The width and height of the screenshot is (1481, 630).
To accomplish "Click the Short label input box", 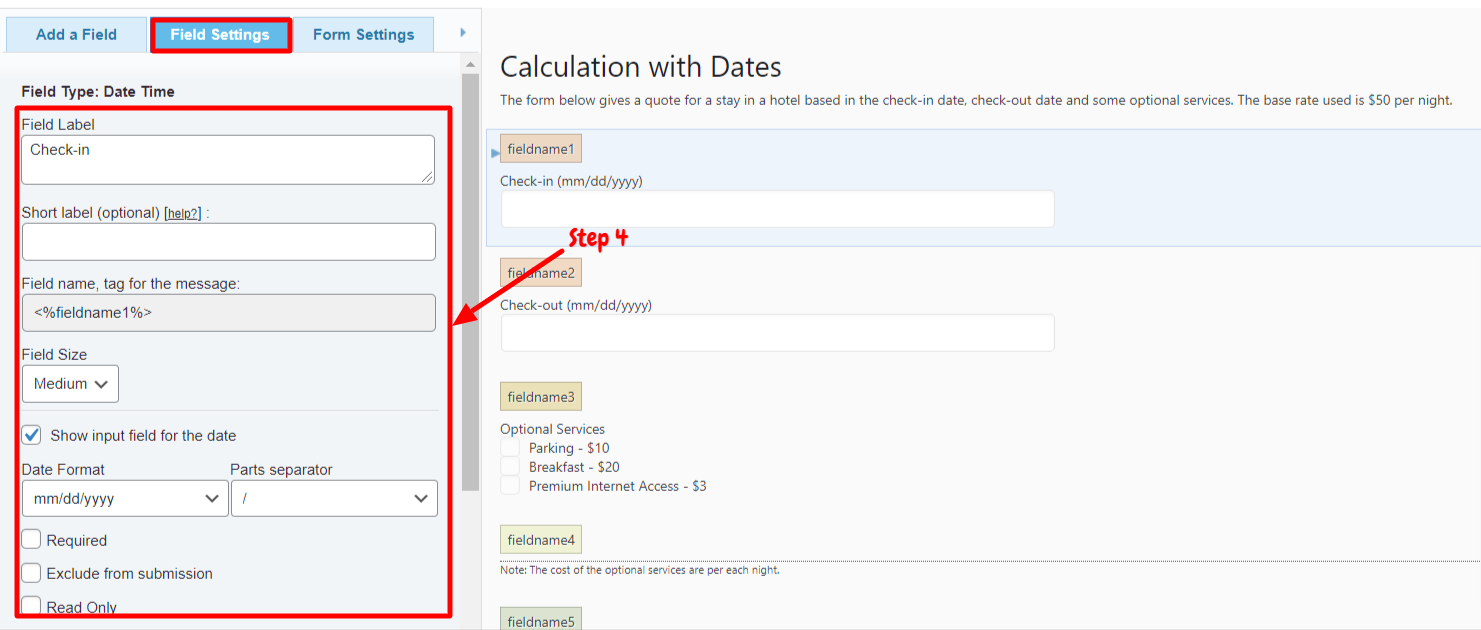I will [x=228, y=242].
